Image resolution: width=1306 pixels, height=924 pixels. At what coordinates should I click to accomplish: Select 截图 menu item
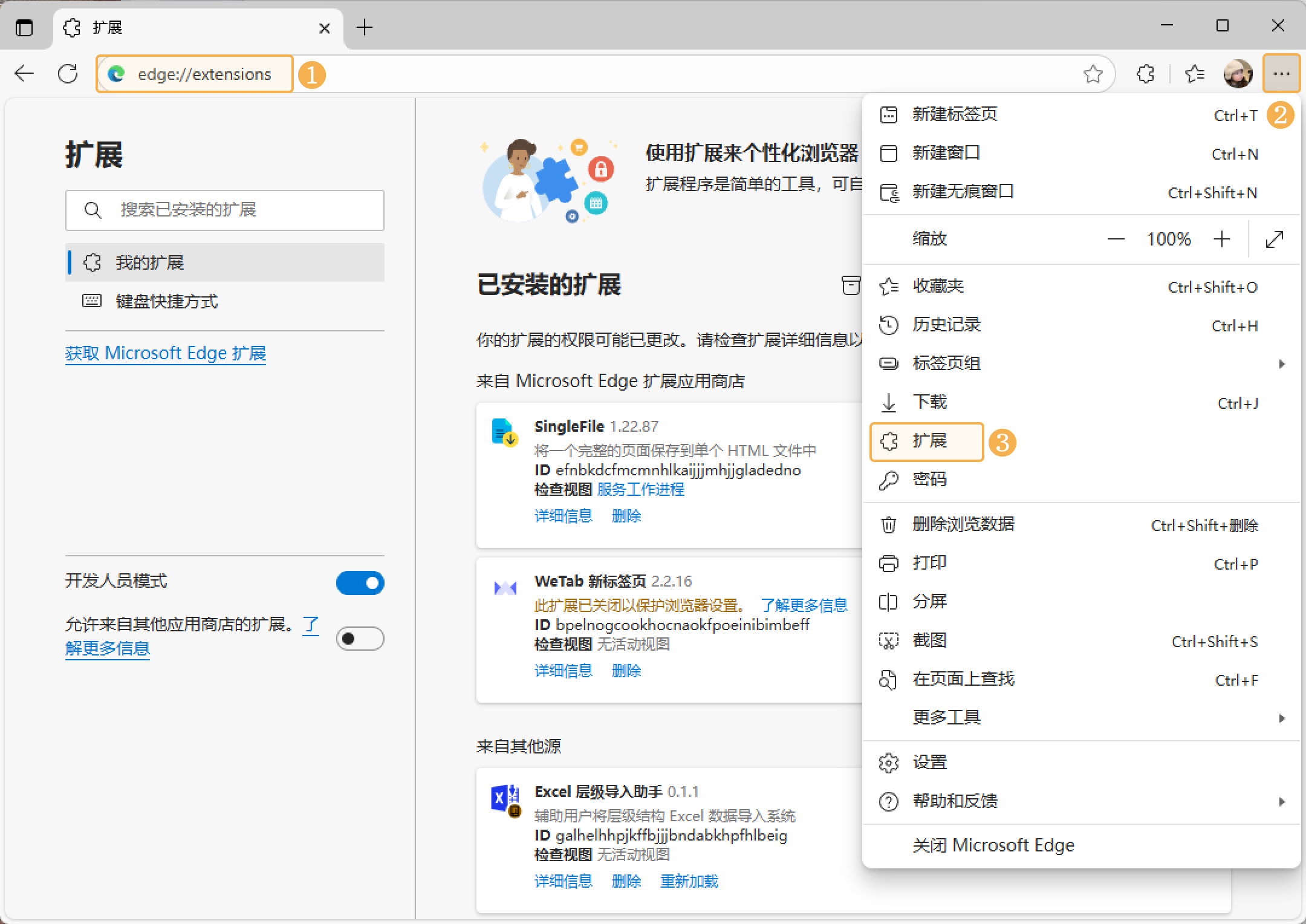click(1081, 641)
